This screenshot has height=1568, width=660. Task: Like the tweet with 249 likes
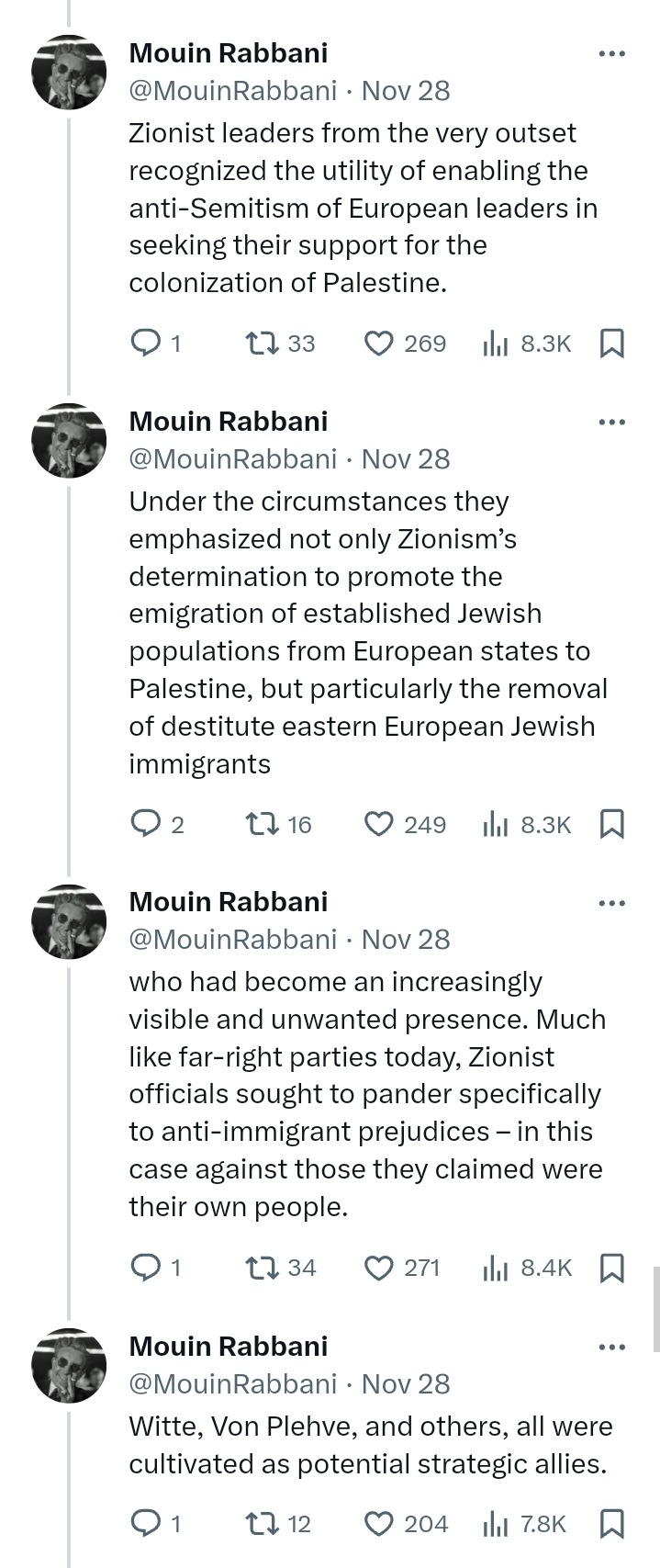pos(378,825)
